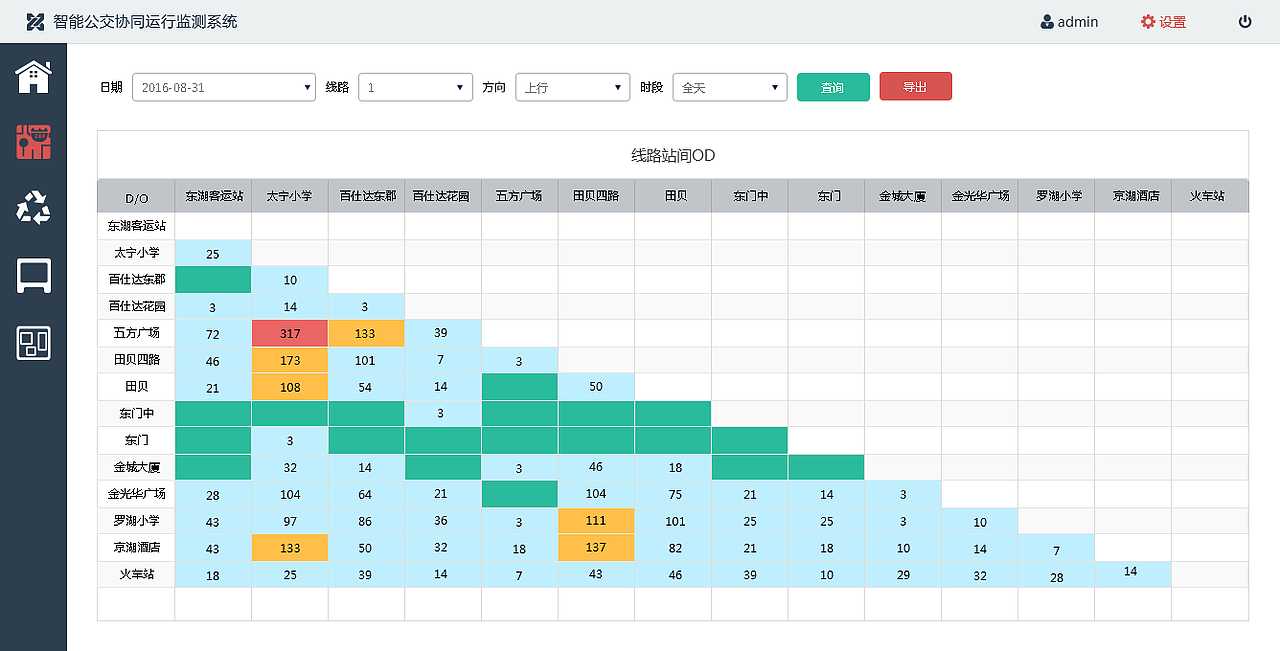The height and width of the screenshot is (651, 1280).
Task: Click the power logout icon
Action: pos(1245,22)
